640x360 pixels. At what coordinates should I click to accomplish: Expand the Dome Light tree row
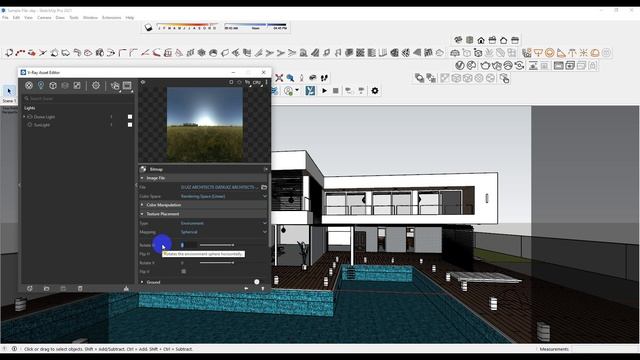coord(24,117)
